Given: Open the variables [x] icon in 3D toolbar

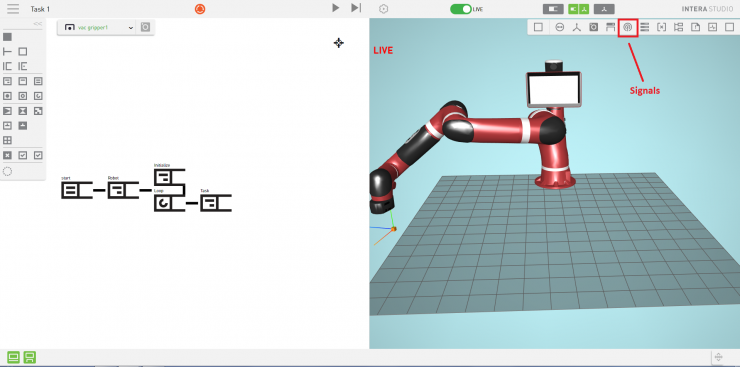Looking at the screenshot, I should 662,27.
